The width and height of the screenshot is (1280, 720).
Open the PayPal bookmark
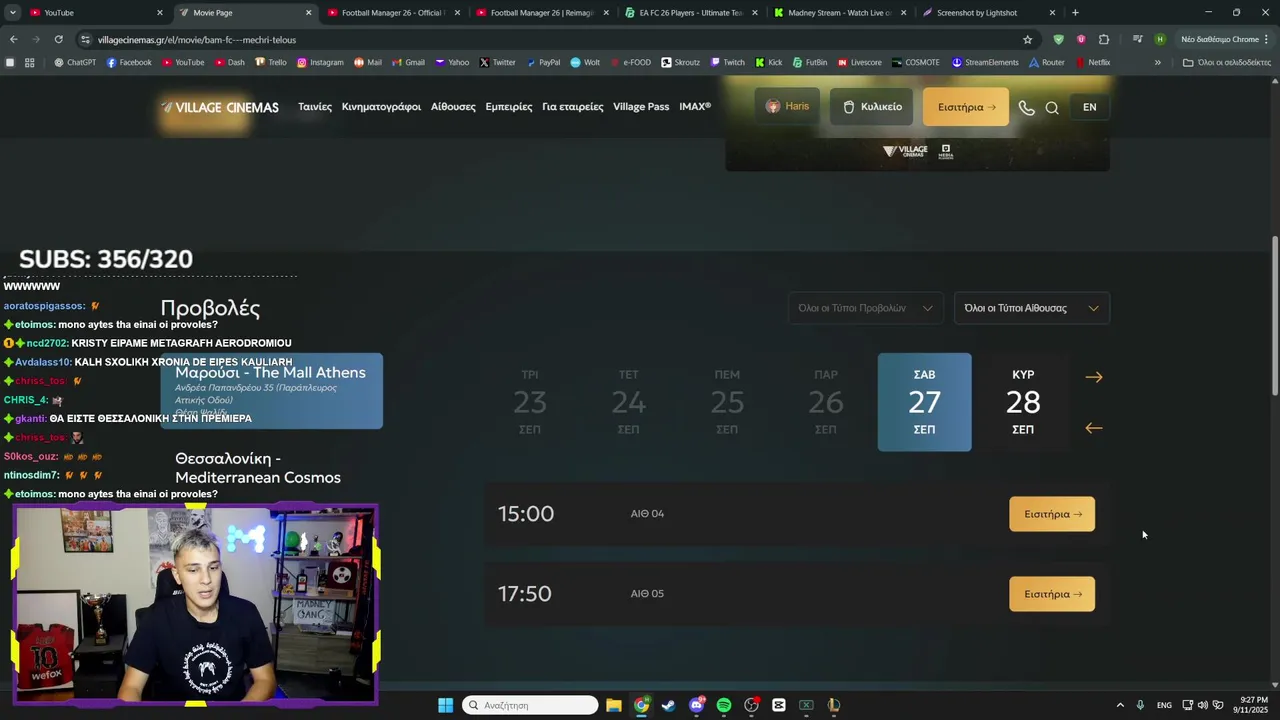(x=543, y=62)
